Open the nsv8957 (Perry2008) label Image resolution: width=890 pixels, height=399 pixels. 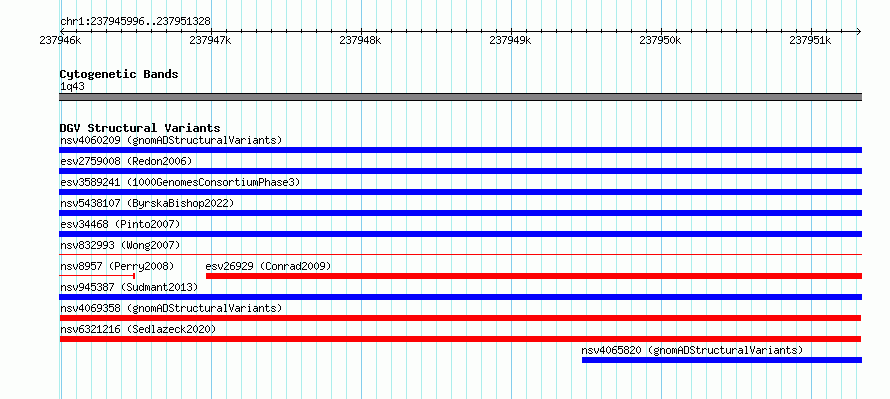117,266
